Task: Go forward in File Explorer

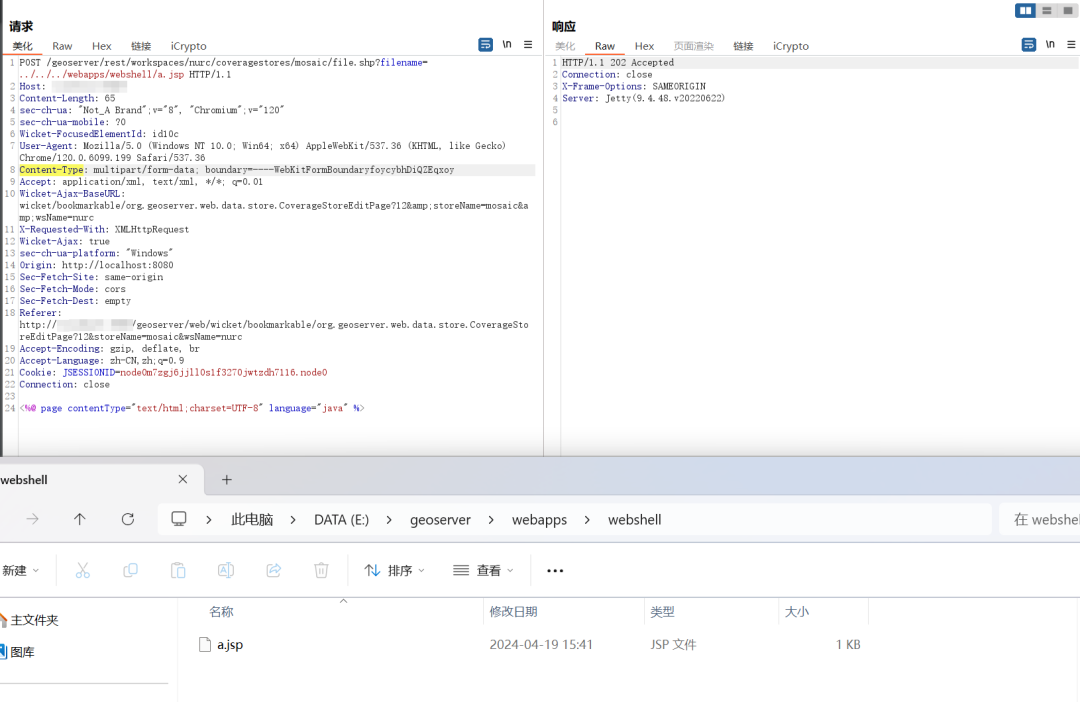Action: tap(32, 519)
